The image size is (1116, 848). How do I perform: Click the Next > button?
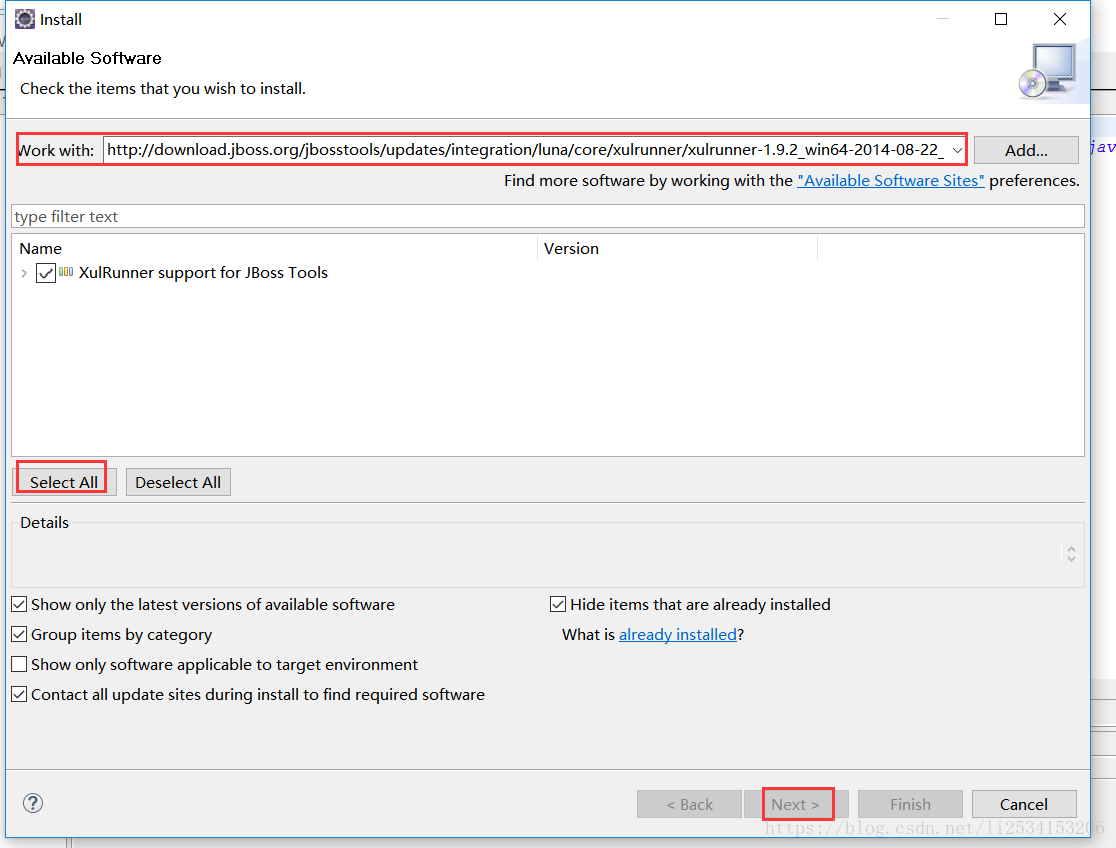796,805
